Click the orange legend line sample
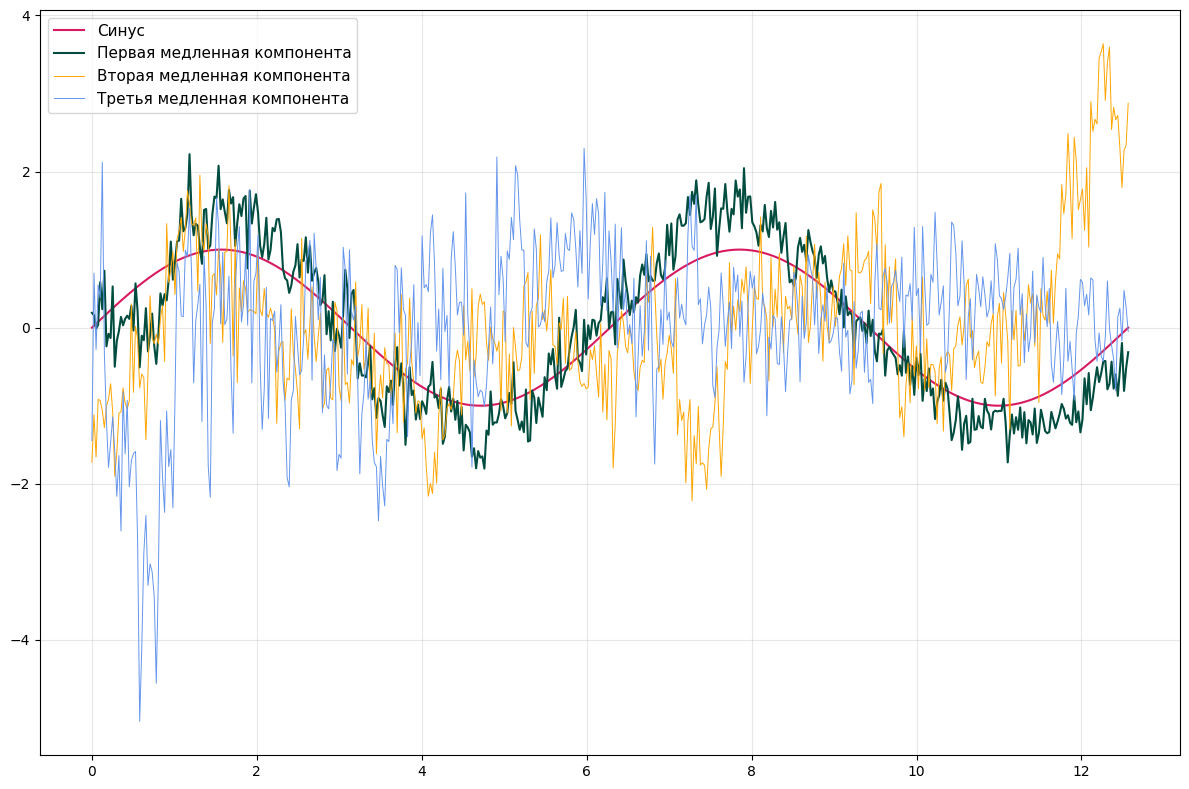 click(70, 76)
